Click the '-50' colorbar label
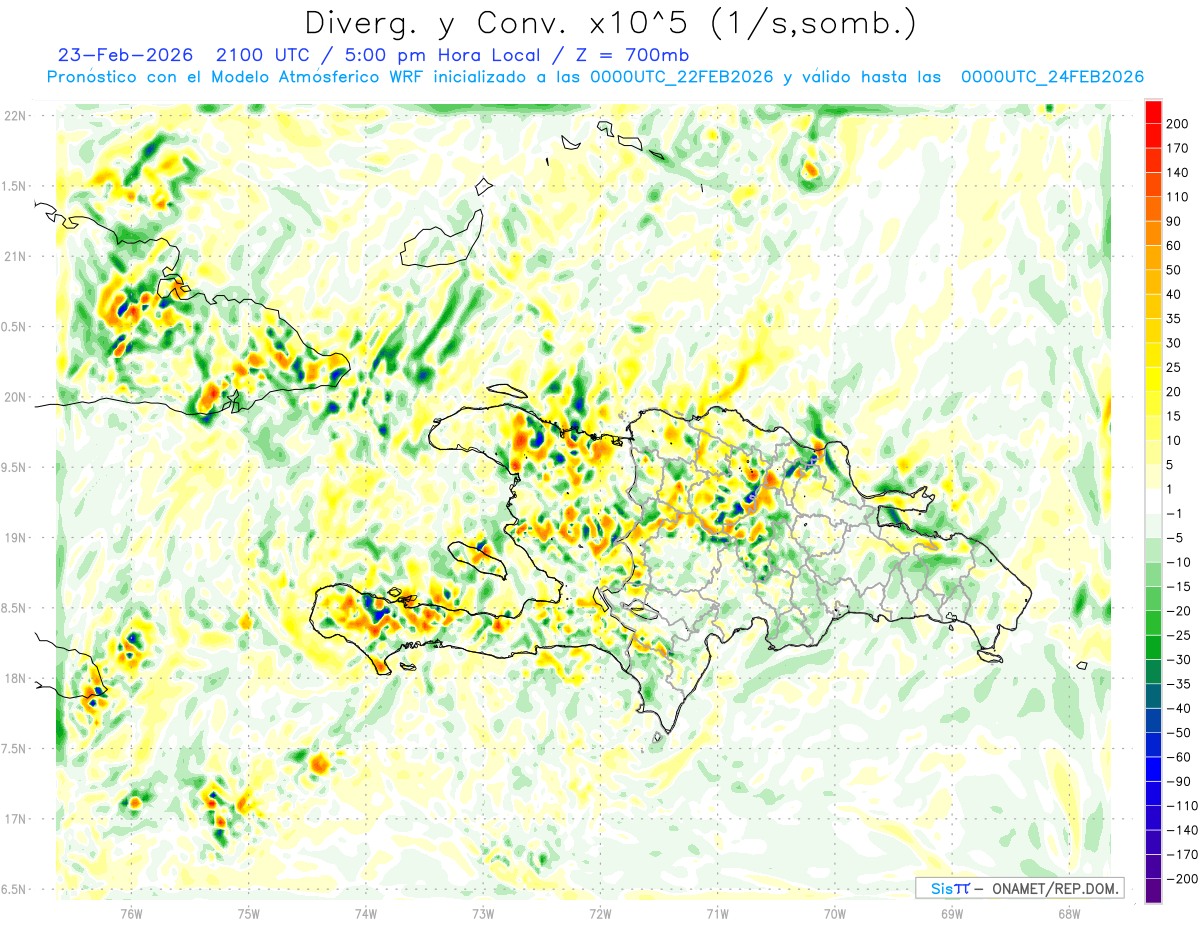 [1178, 733]
